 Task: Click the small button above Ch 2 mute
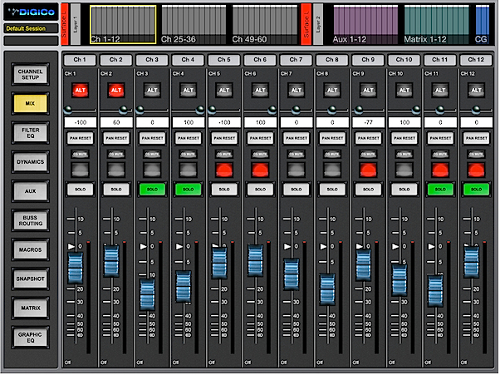[116, 154]
